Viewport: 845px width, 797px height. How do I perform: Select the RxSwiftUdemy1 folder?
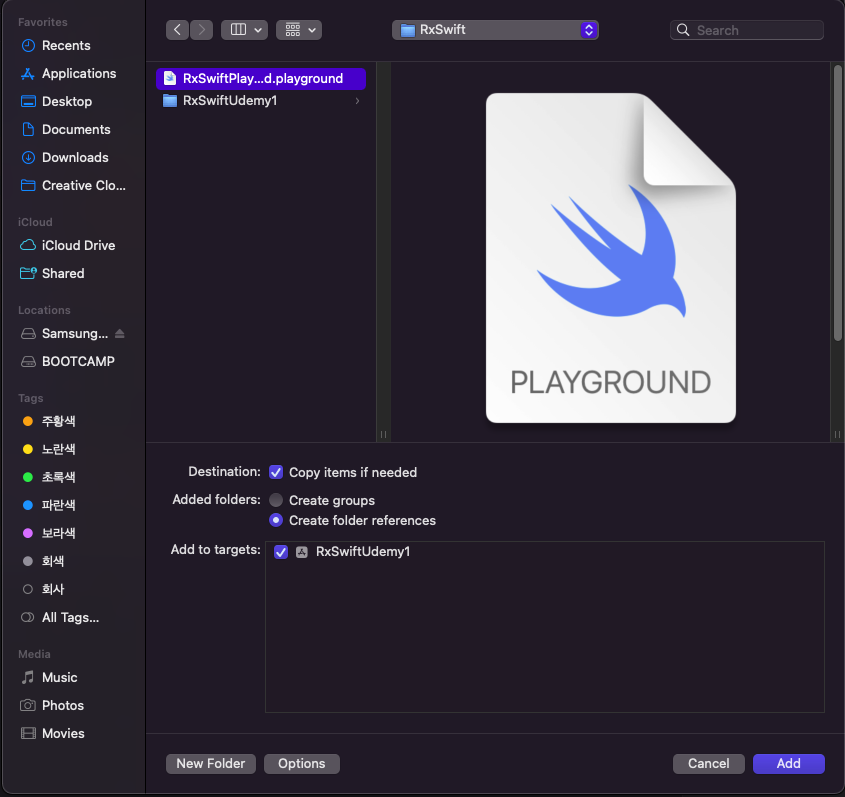261,101
